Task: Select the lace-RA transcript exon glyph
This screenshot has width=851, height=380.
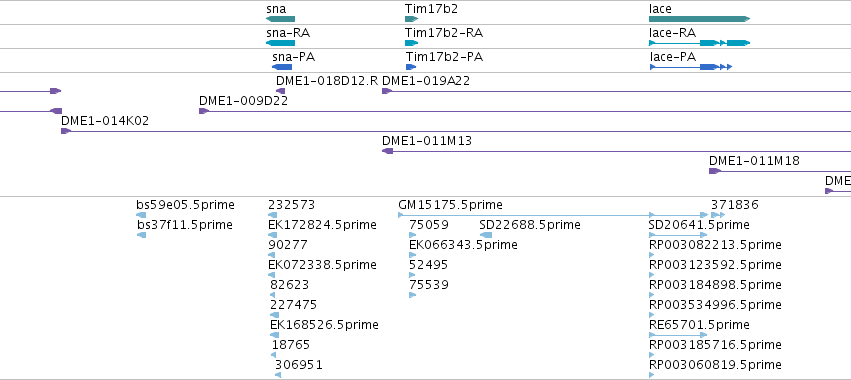Action: click(700, 43)
